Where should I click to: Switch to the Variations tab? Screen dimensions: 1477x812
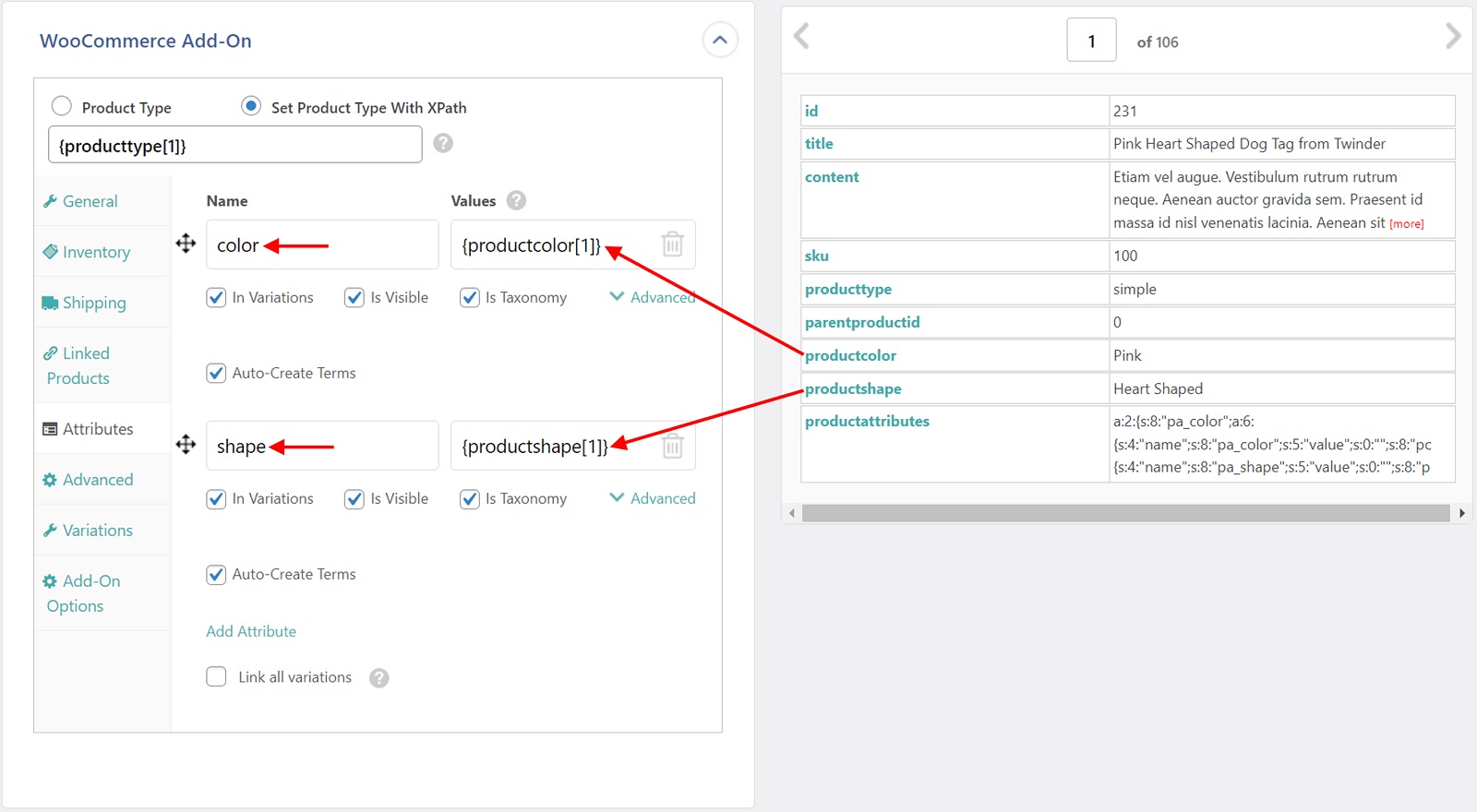[x=97, y=531]
